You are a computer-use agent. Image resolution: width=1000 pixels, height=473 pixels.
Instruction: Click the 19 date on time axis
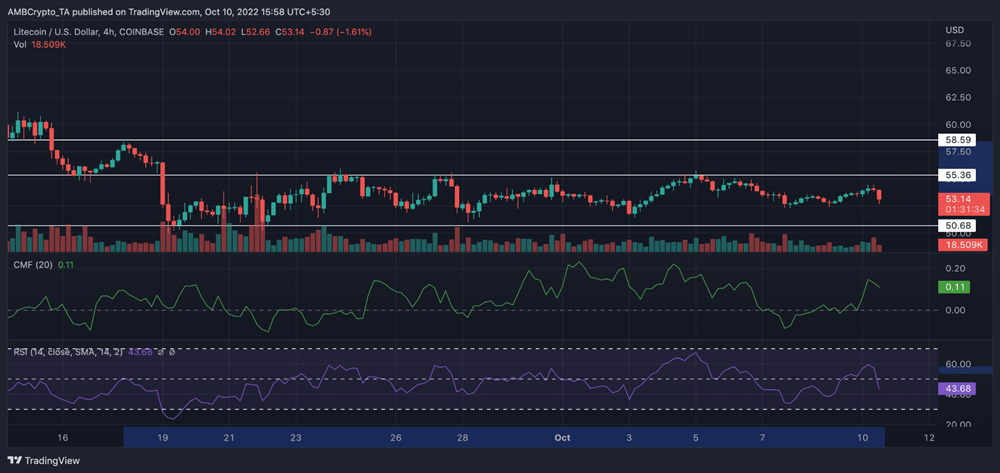[162, 437]
